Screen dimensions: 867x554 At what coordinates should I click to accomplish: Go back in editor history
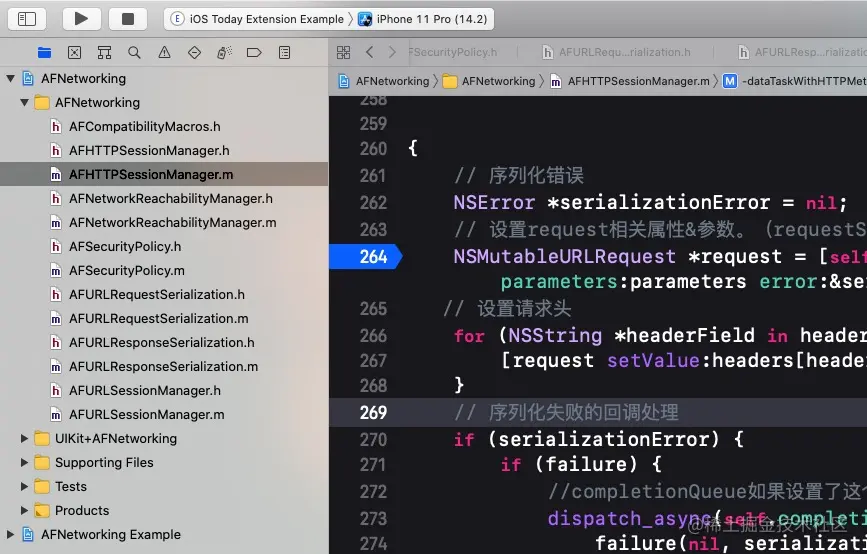pyautogui.click(x=369, y=52)
